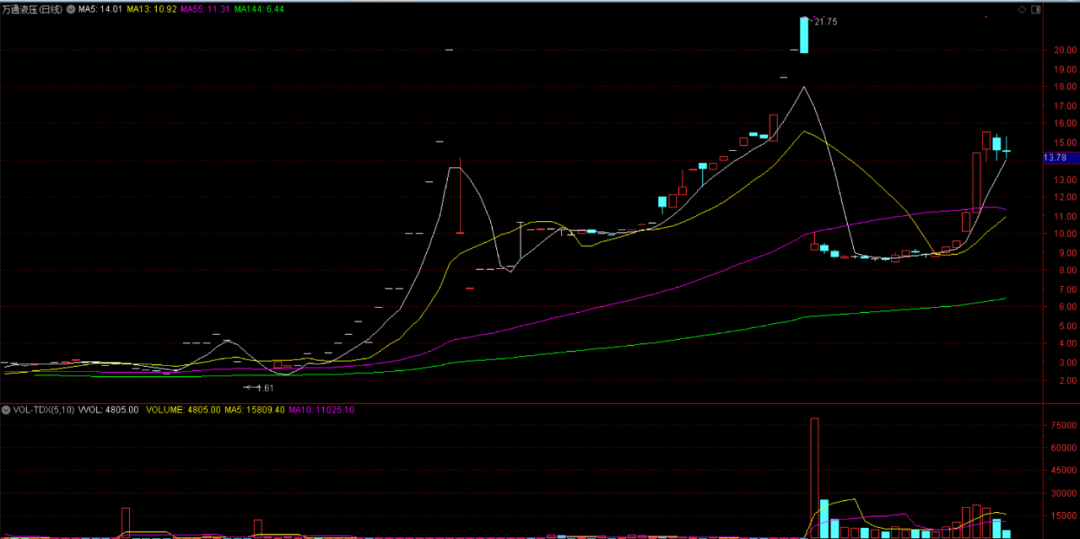Click the 13.78 current price tag
Viewport: 1080px width, 539px height.
tap(1055, 157)
